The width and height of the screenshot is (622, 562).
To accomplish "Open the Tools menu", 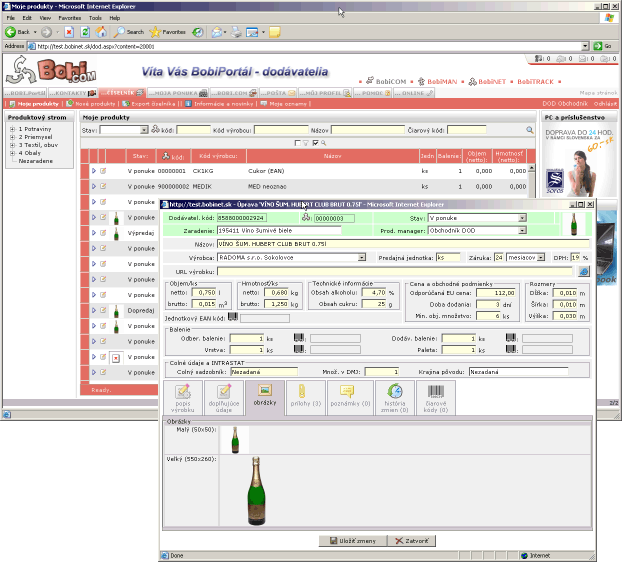I will [95, 18].
